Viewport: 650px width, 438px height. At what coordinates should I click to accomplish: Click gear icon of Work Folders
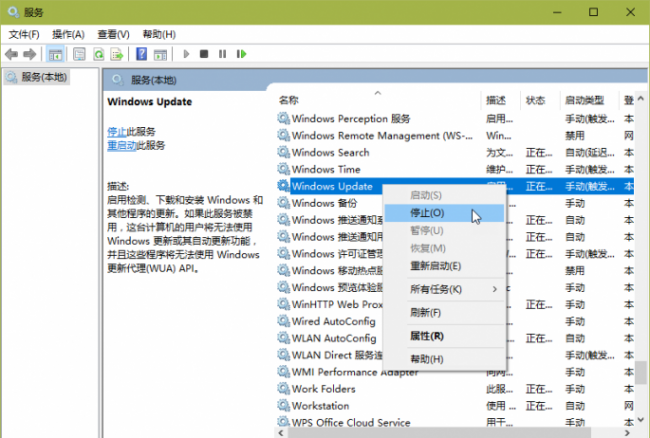(284, 389)
